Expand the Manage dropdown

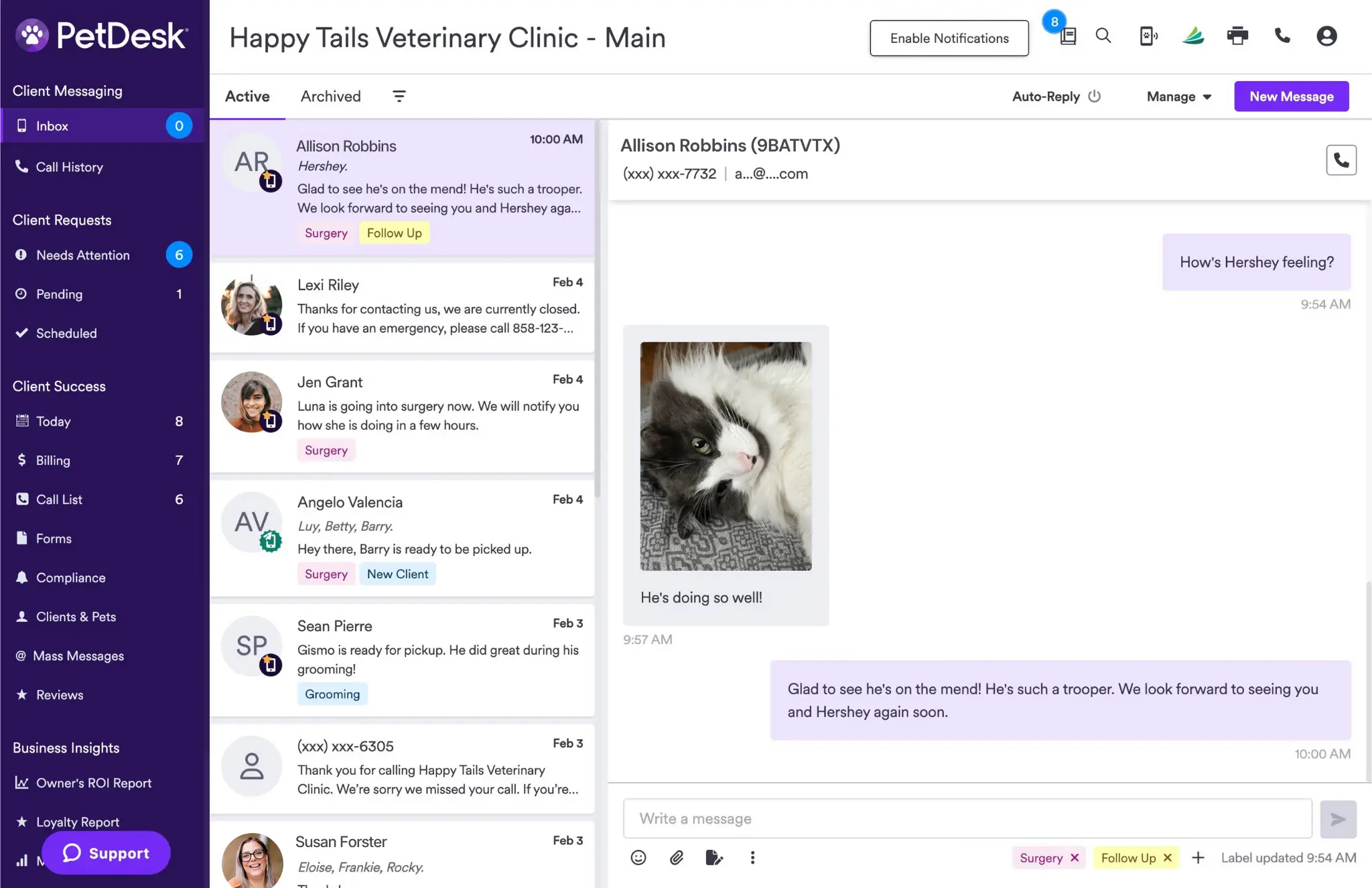(x=1179, y=97)
